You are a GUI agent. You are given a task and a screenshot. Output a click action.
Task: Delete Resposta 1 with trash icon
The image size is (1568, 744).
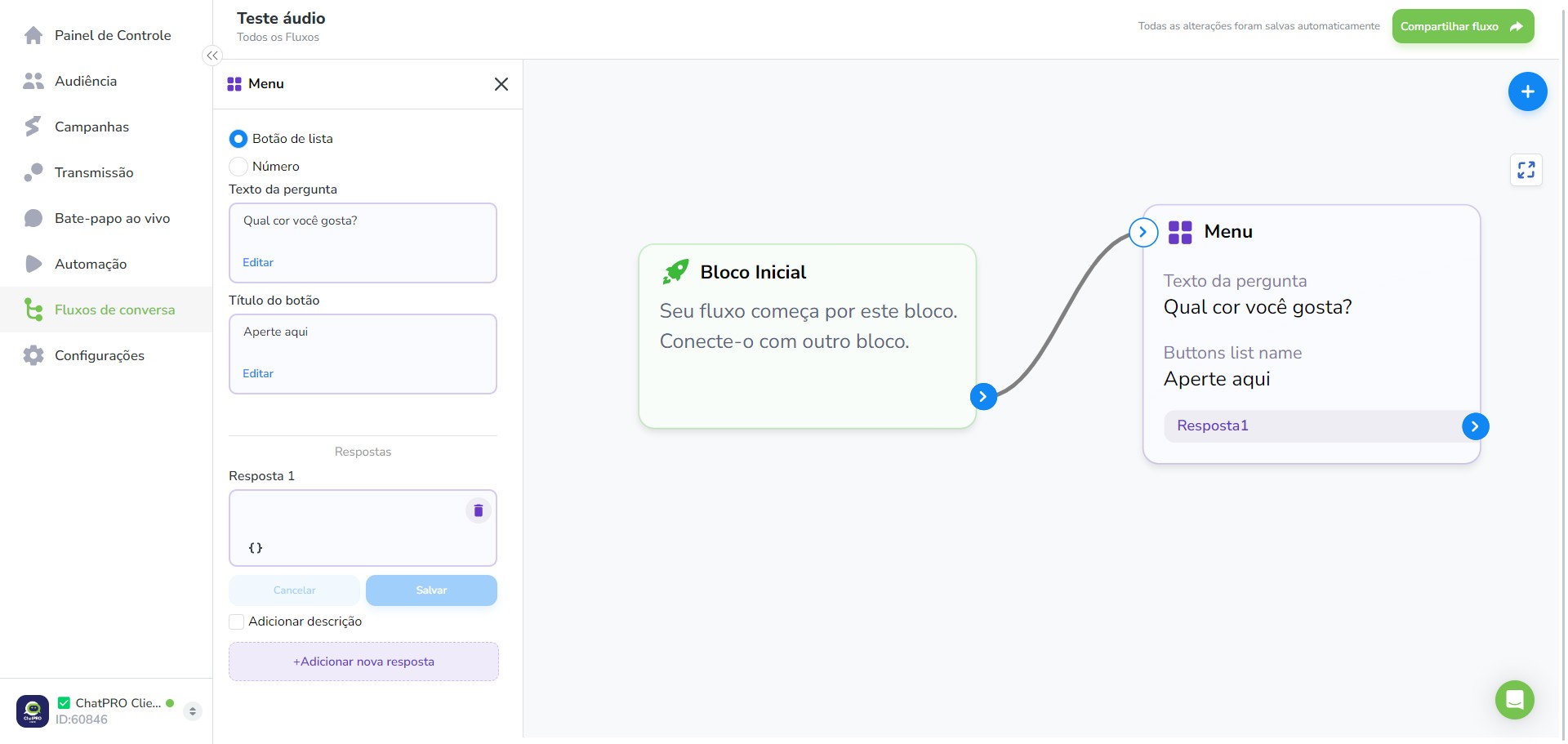(479, 510)
